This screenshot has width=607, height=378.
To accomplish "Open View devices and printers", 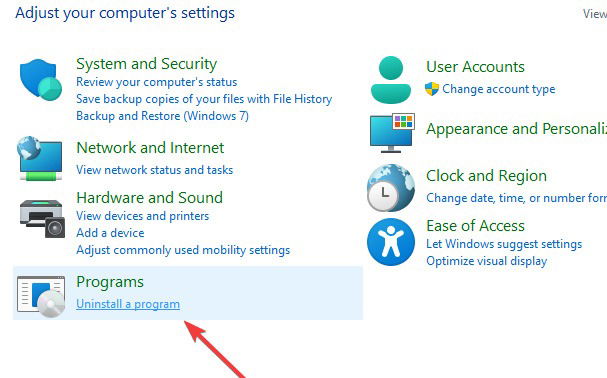I will pyautogui.click(x=142, y=216).
